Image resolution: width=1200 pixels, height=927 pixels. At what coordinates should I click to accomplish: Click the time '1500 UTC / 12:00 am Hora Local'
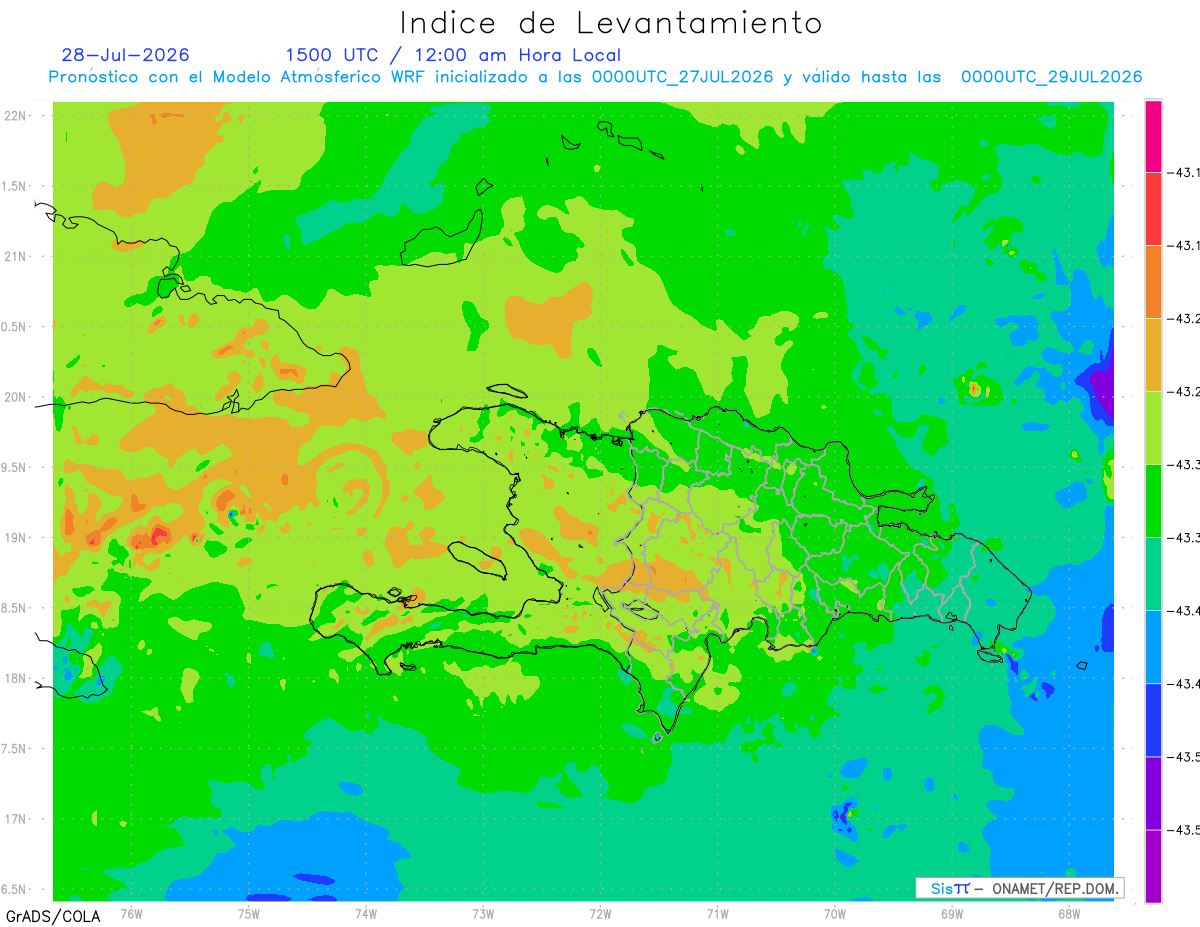[x=453, y=55]
